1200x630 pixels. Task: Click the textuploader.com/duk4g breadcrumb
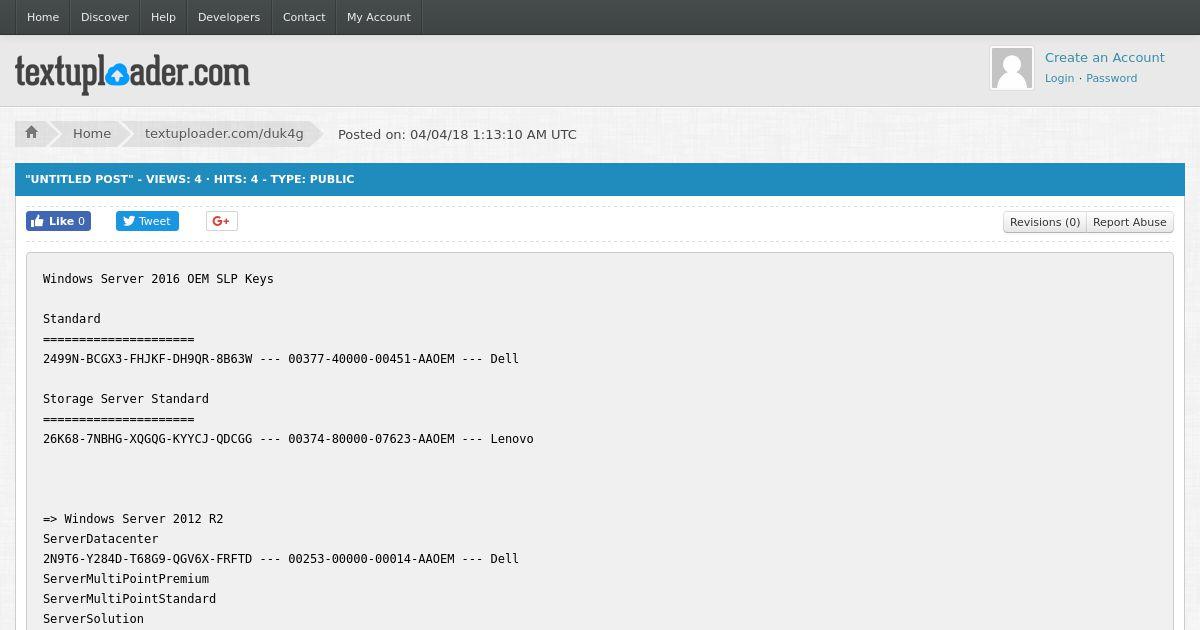(224, 133)
